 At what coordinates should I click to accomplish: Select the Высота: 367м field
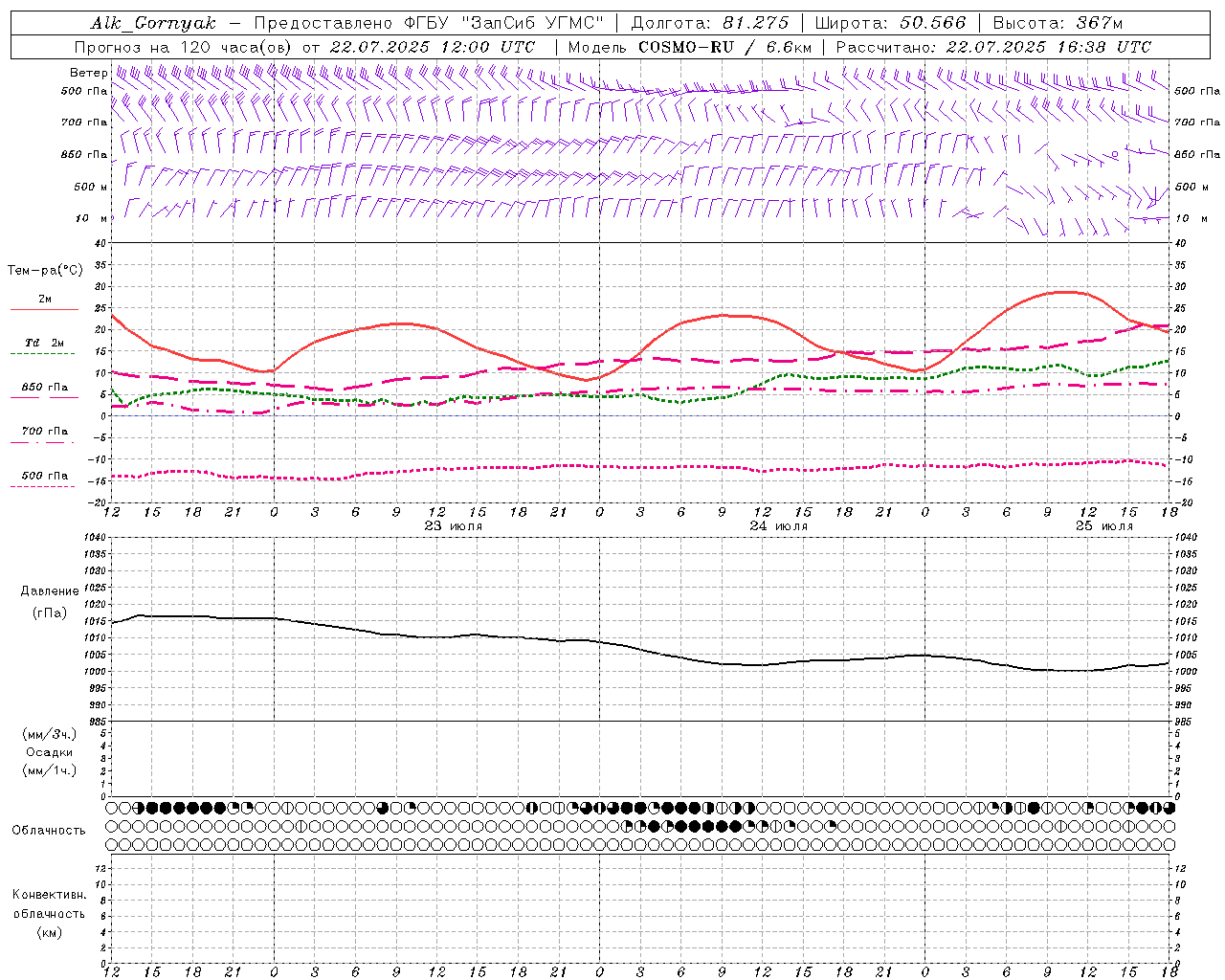[x=1058, y=23]
